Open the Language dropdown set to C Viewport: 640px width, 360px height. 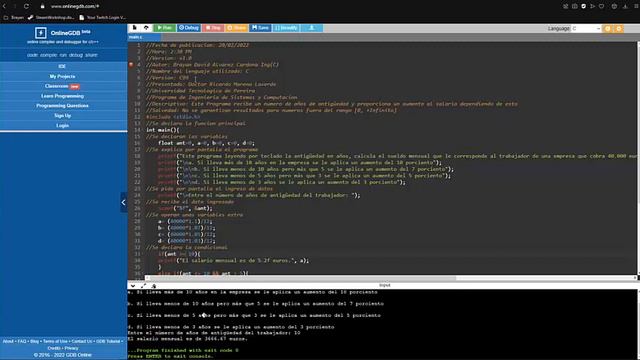click(586, 28)
